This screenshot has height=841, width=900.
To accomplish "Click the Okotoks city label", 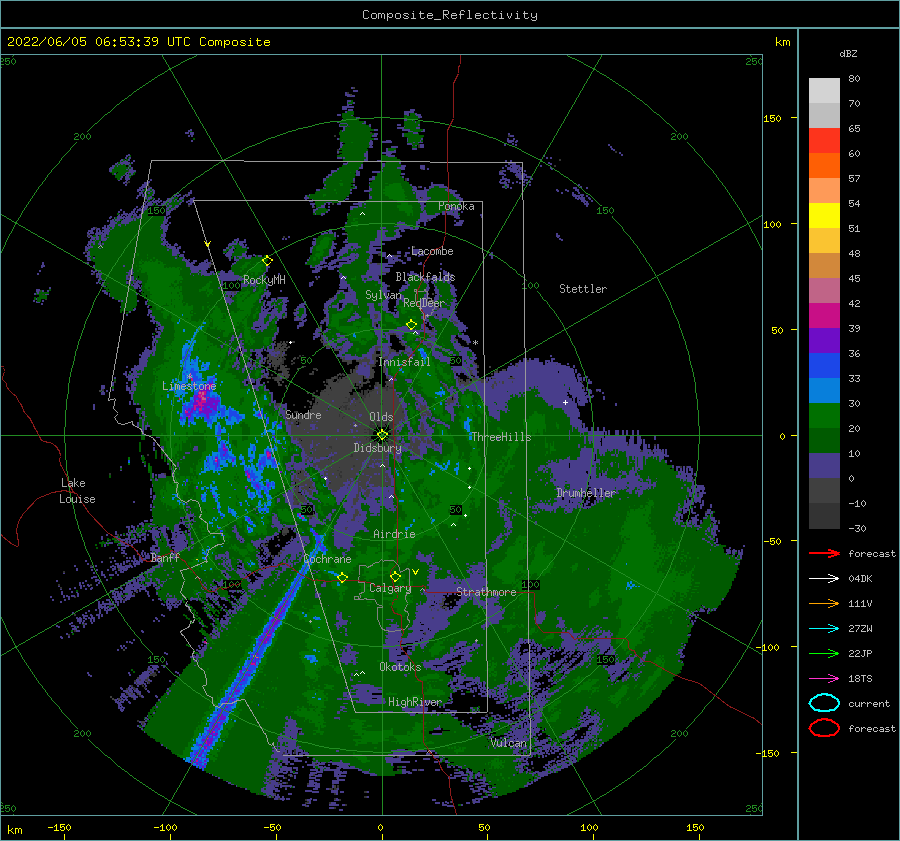I will pyautogui.click(x=400, y=667).
